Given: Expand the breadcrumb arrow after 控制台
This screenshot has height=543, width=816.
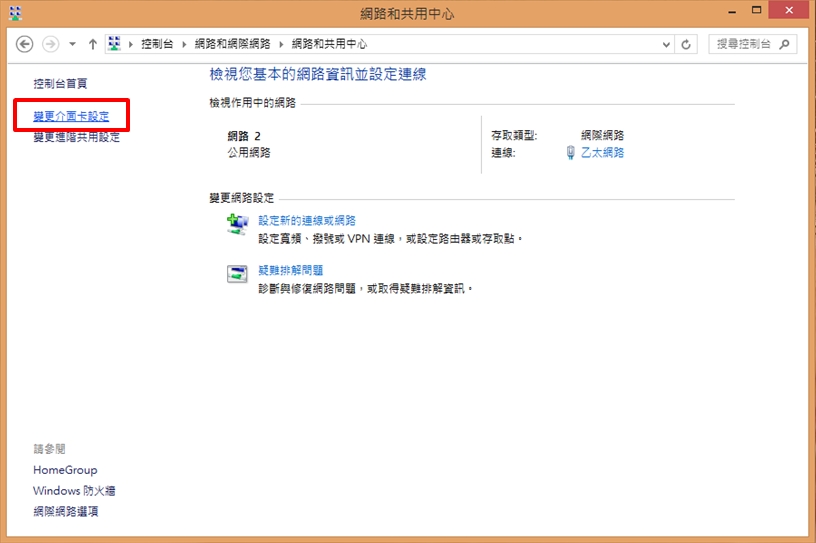Looking at the screenshot, I should pyautogui.click(x=182, y=44).
